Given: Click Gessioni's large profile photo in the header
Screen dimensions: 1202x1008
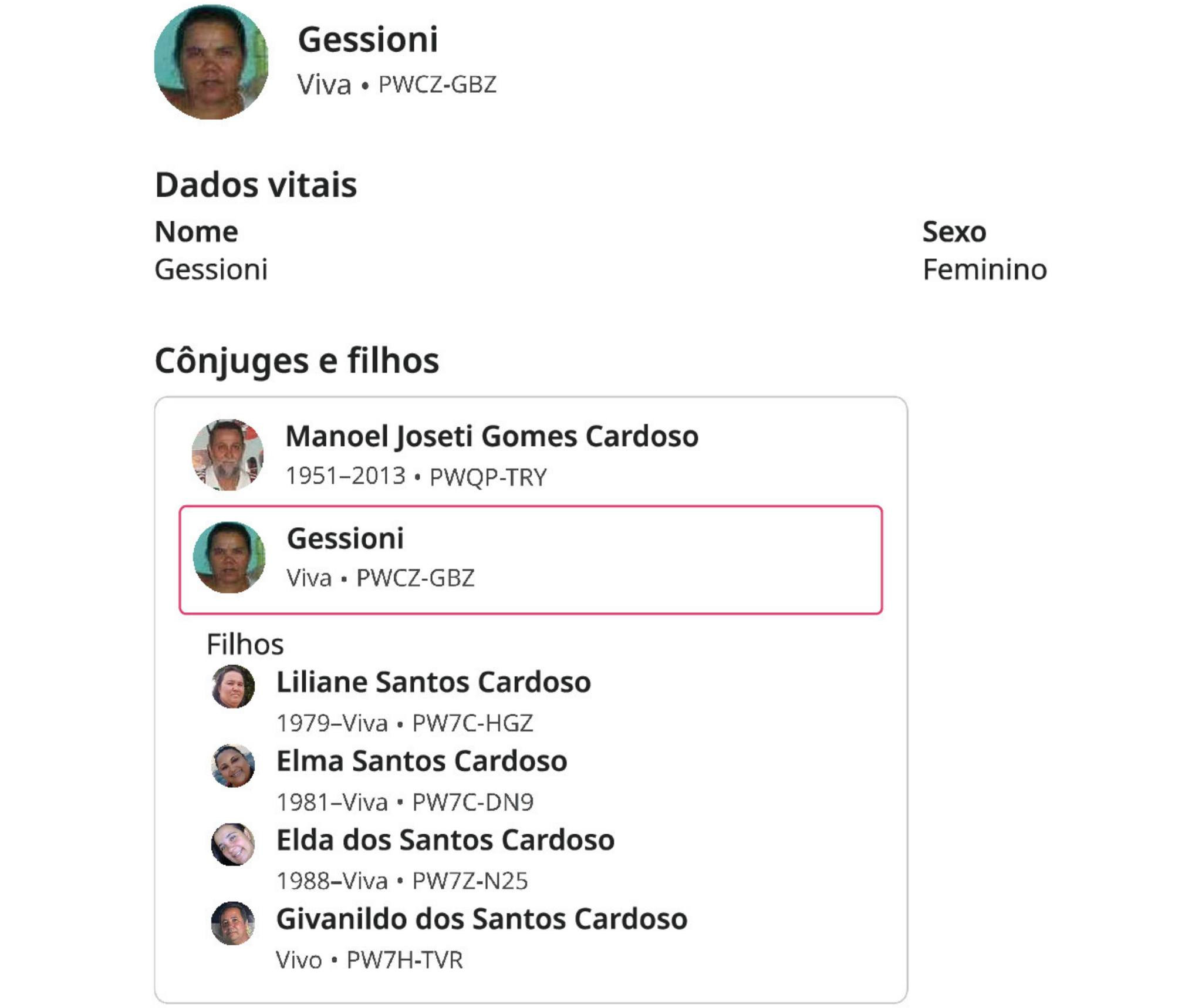Looking at the screenshot, I should [211, 62].
